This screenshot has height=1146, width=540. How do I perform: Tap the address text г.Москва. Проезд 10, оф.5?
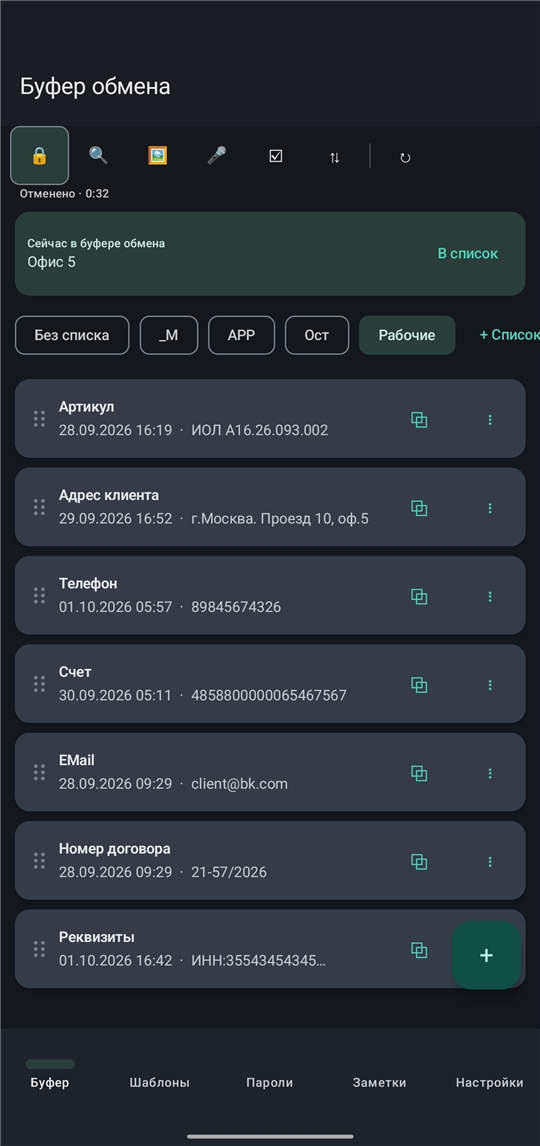click(x=280, y=519)
